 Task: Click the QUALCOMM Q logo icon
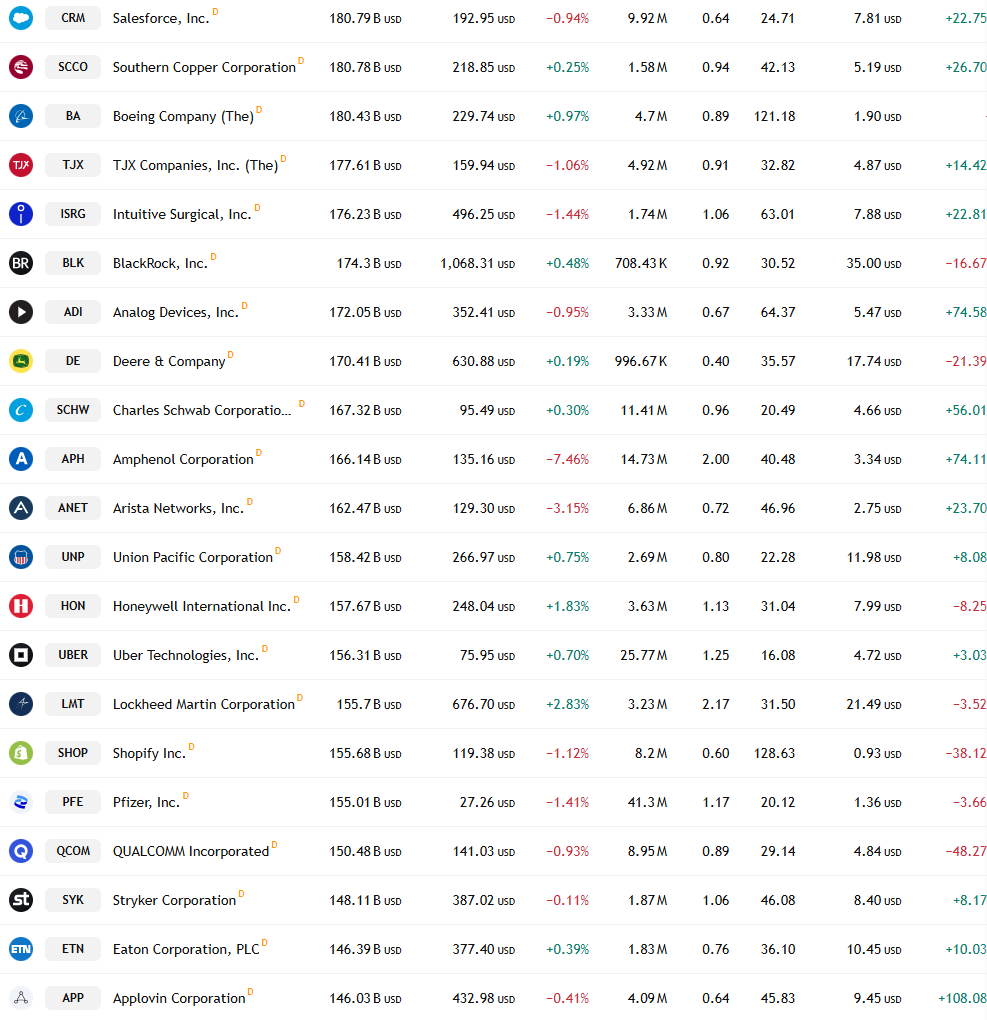(x=21, y=851)
